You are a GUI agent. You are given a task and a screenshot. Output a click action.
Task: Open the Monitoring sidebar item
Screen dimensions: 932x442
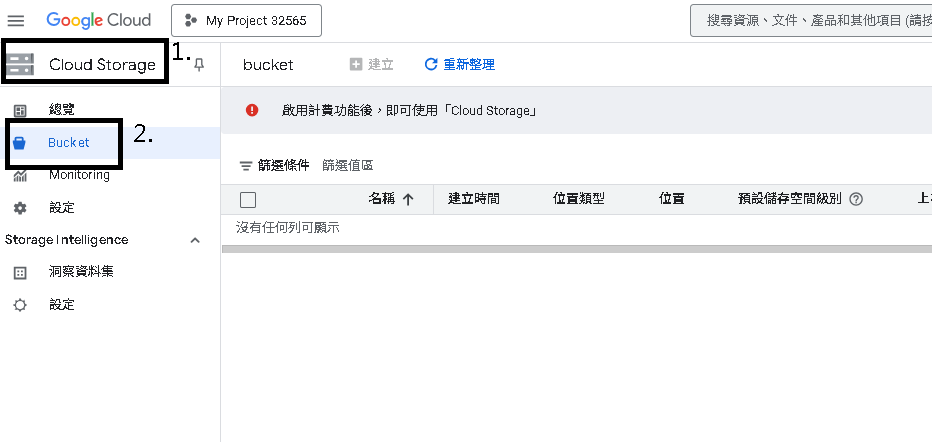pyautogui.click(x=80, y=175)
